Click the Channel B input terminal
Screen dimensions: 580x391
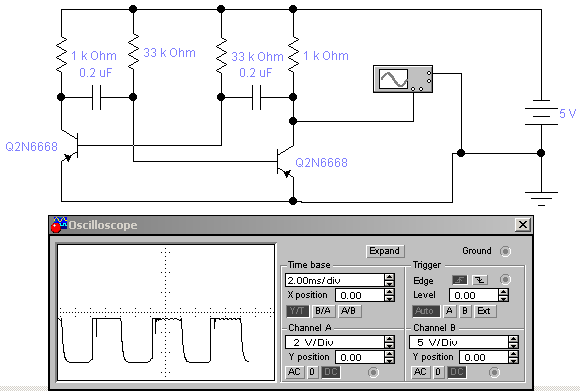point(494,372)
